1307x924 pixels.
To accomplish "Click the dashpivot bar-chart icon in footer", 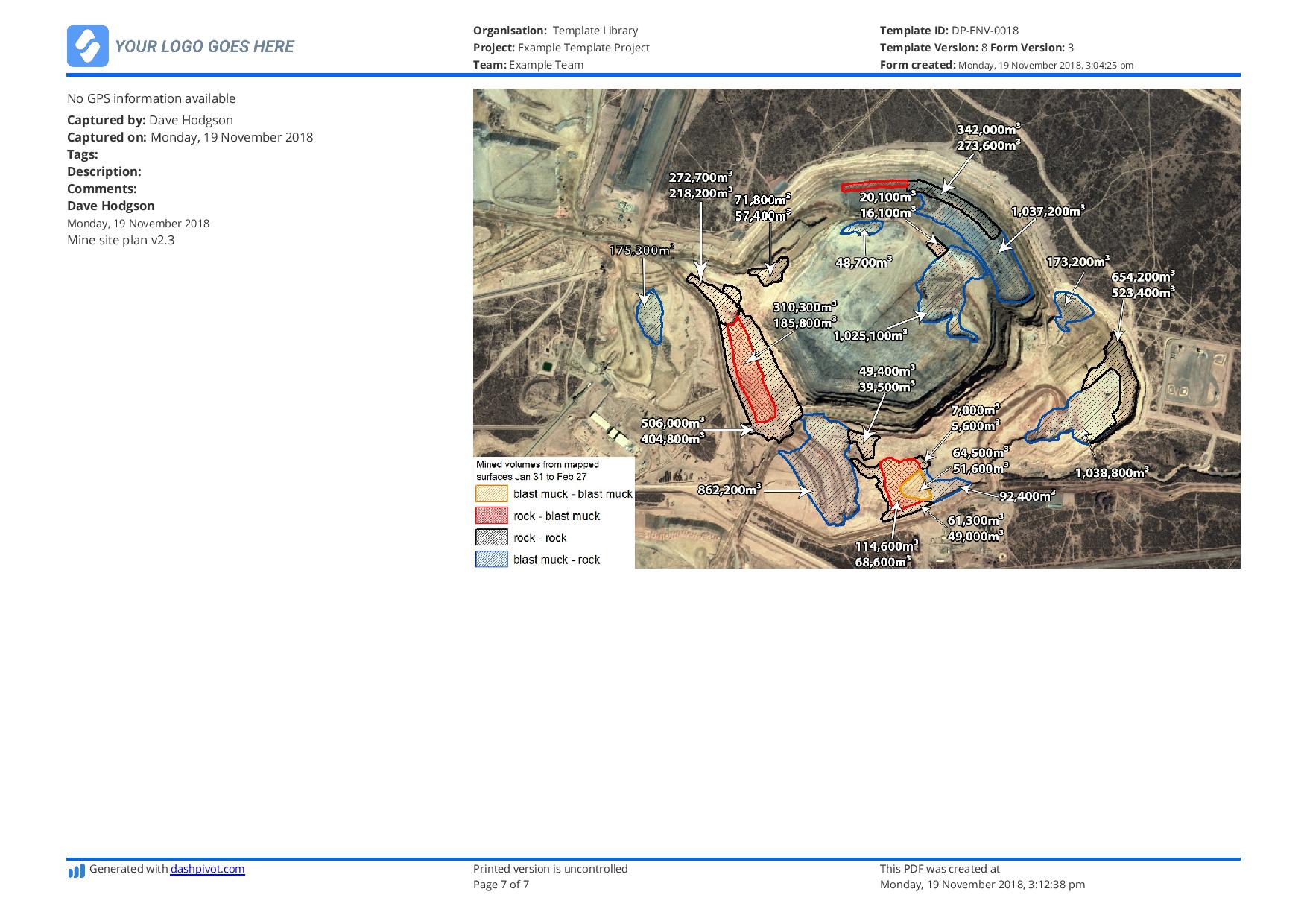I will [75, 869].
